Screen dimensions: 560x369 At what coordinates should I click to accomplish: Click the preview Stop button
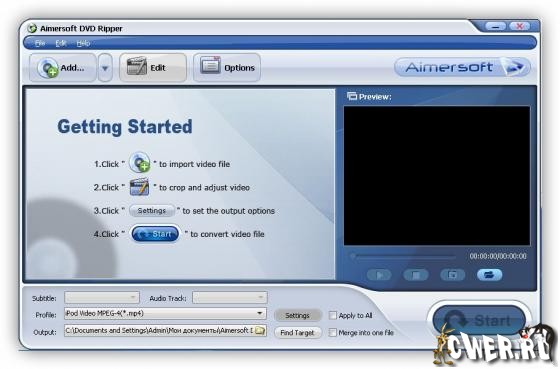click(x=416, y=275)
